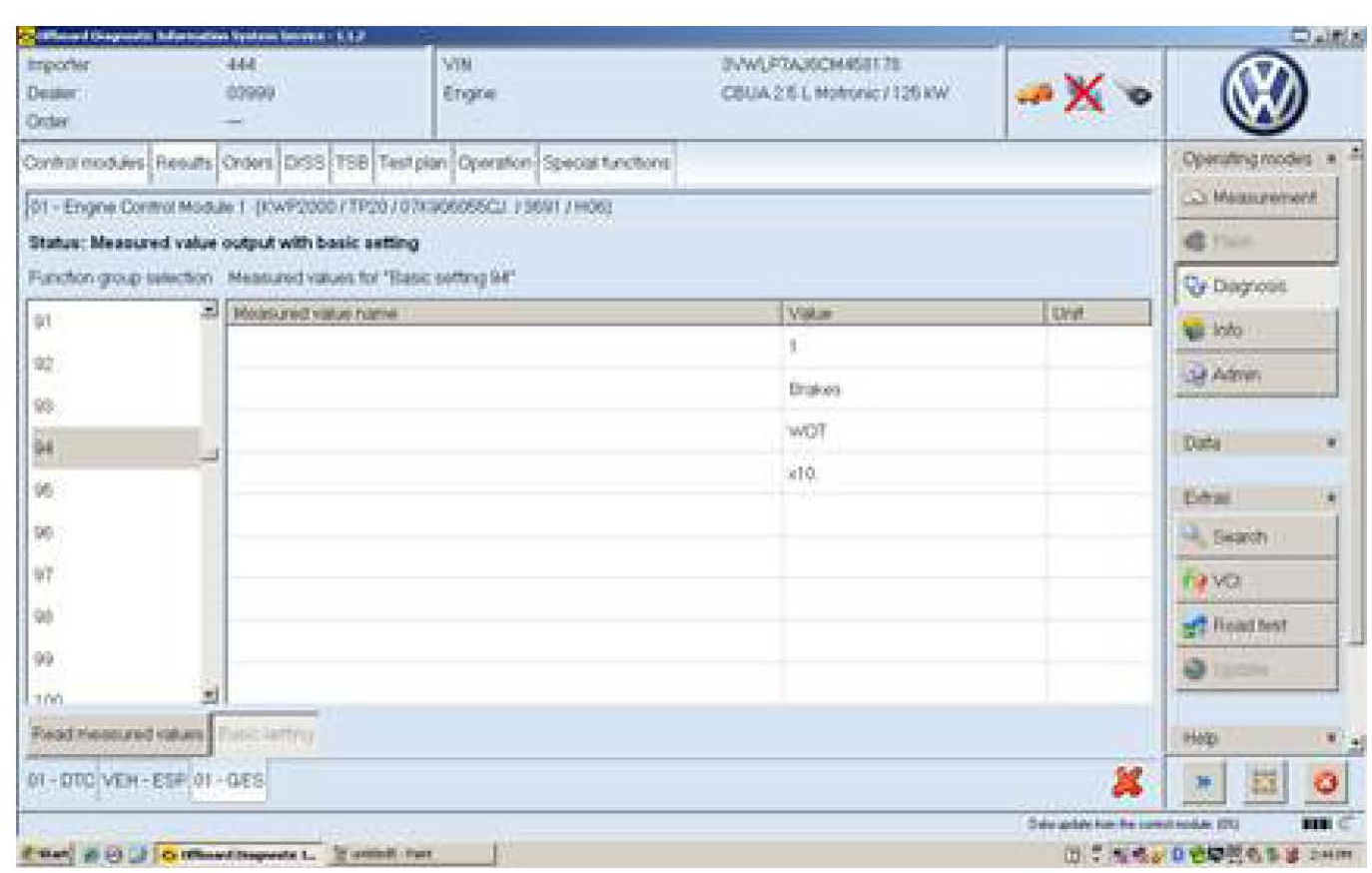Collapse the Extras section
Image resolution: width=1372 pixels, height=873 pixels.
(x=1330, y=497)
